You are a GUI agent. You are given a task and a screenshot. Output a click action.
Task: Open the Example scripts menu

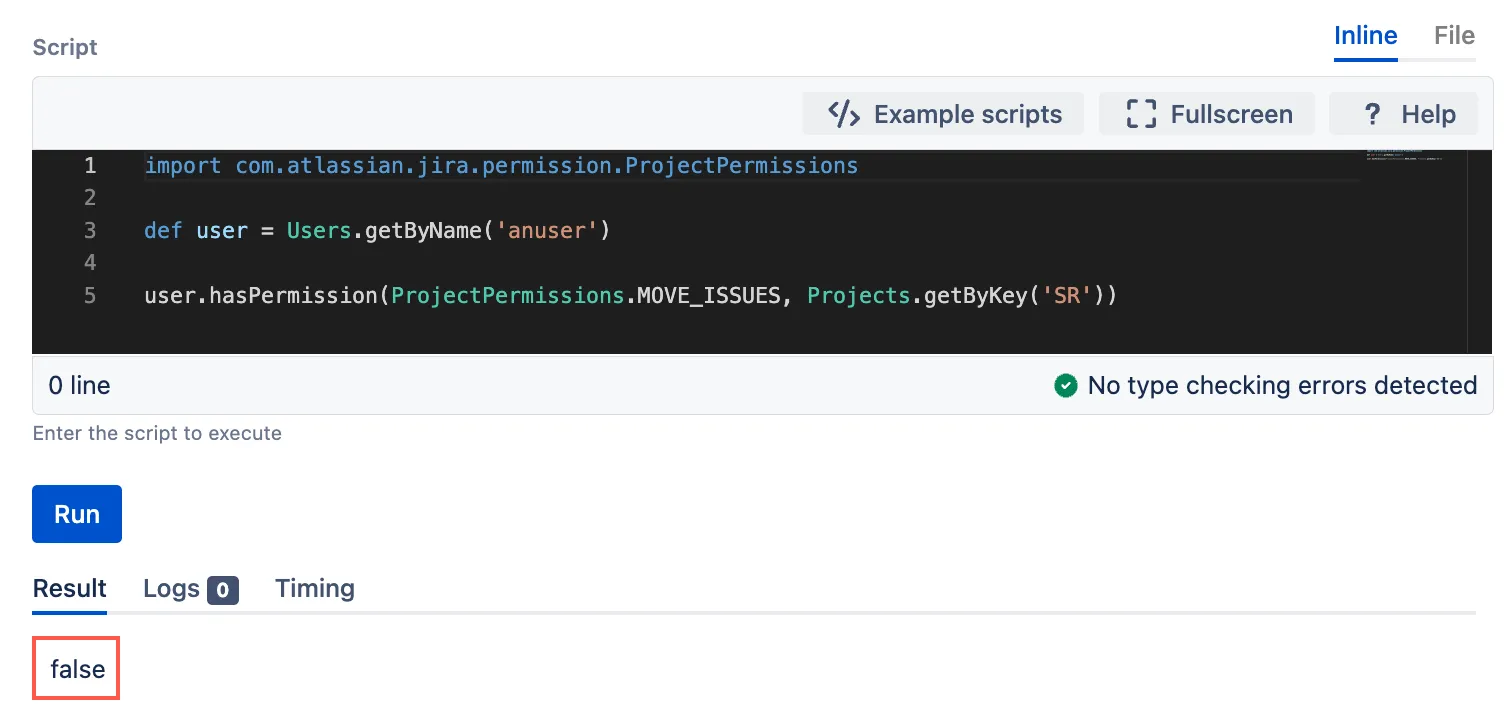point(943,114)
